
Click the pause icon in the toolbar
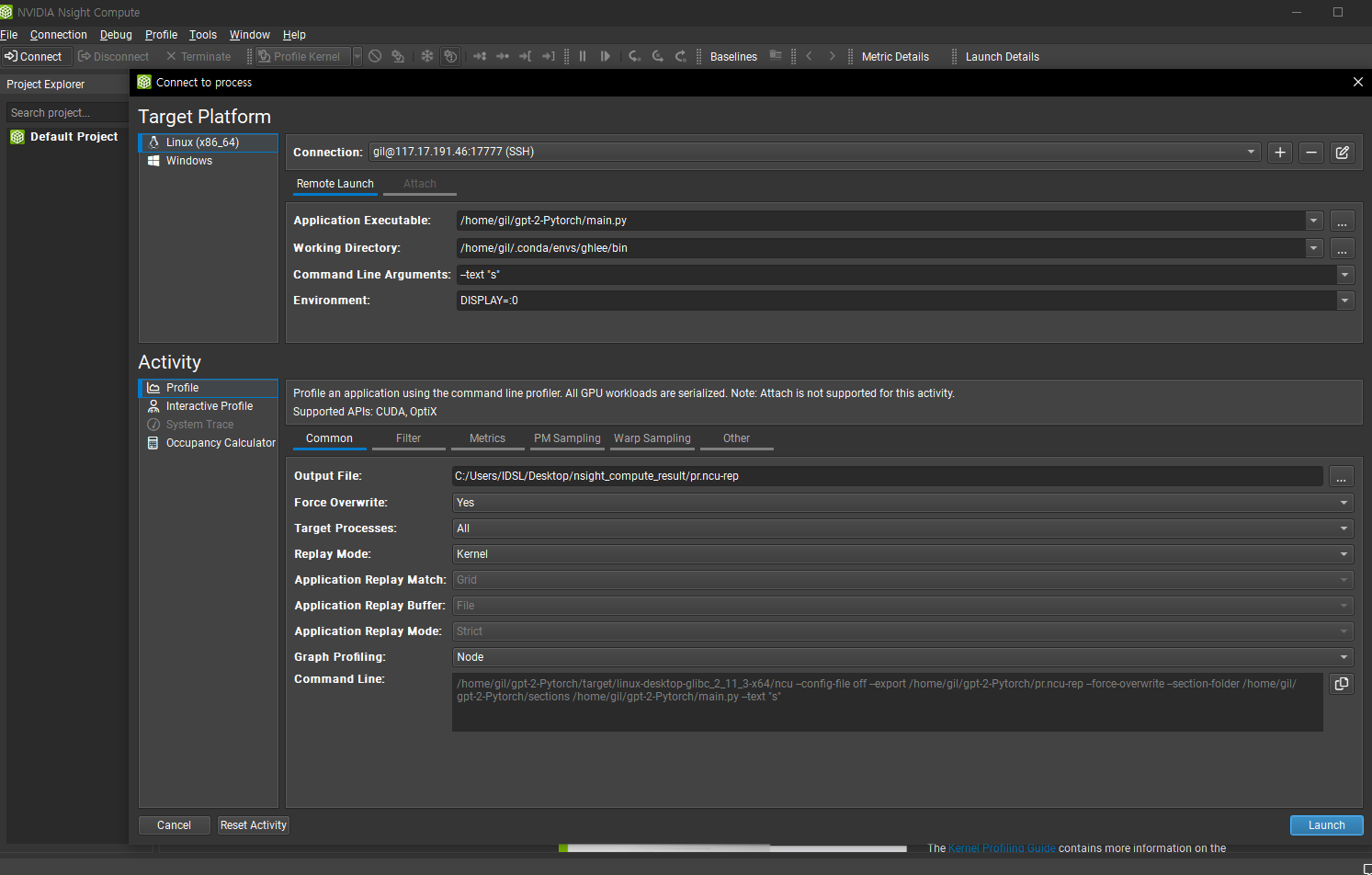pyautogui.click(x=583, y=57)
